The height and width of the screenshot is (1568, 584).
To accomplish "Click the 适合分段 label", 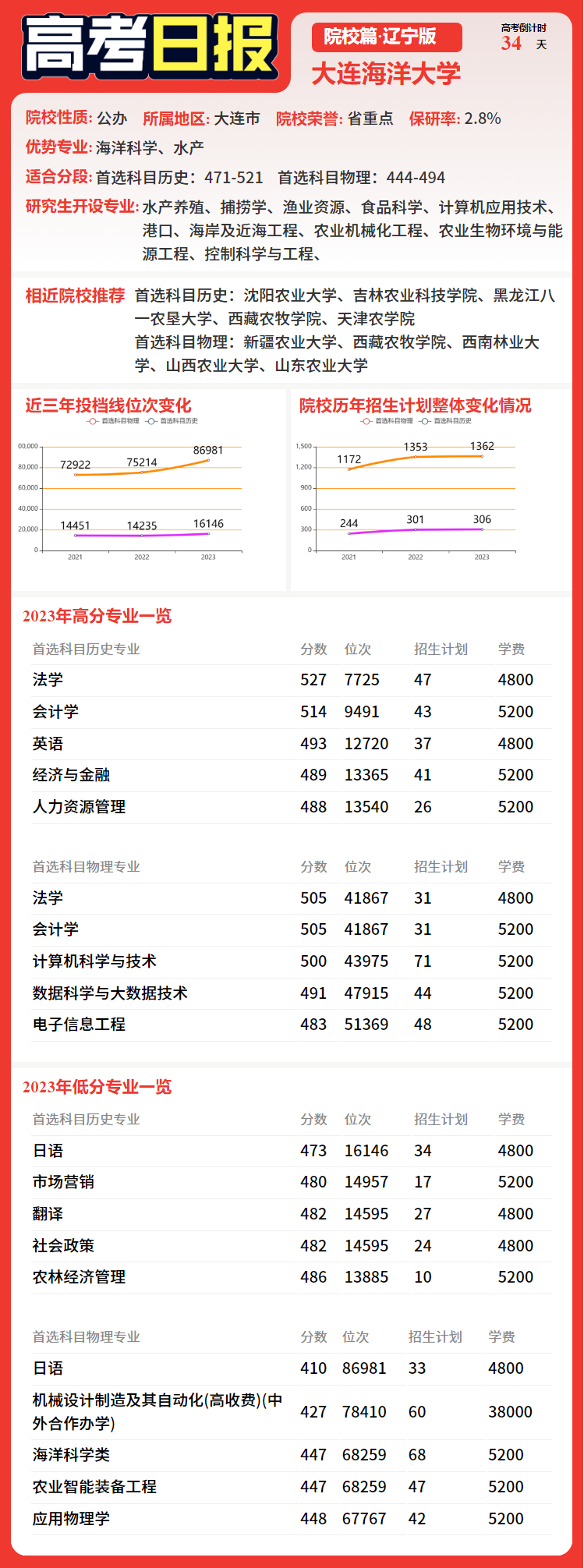I will (58, 177).
